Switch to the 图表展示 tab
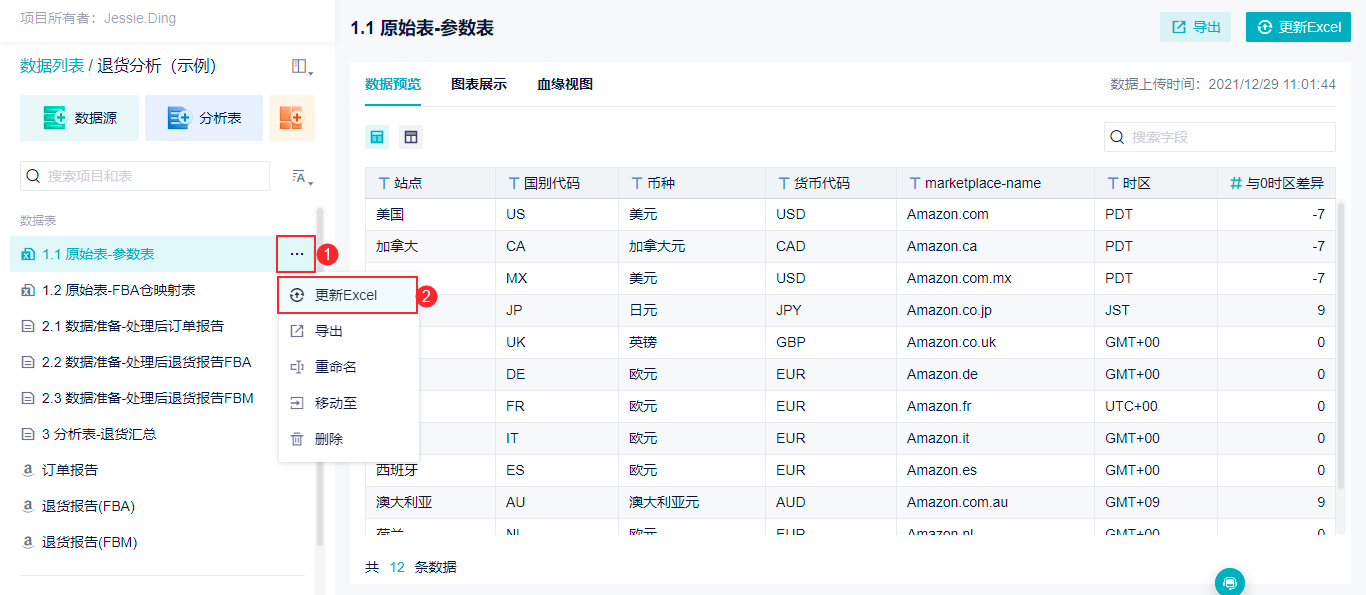This screenshot has height=595, width=1366. pyautogui.click(x=478, y=84)
